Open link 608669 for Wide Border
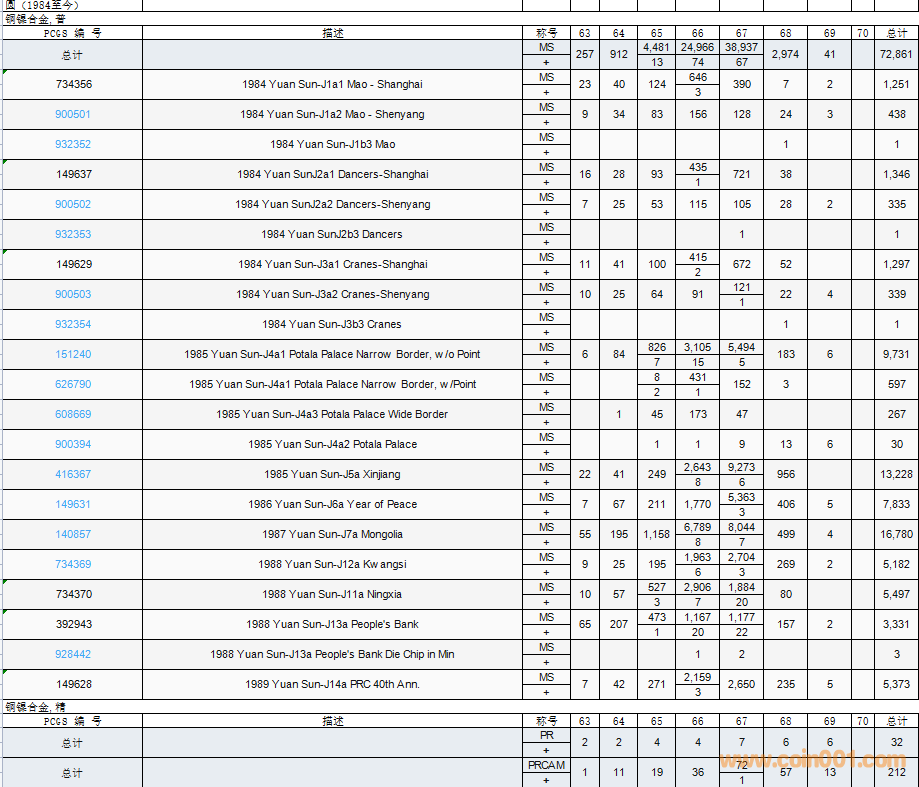This screenshot has height=787, width=919. 73,415
